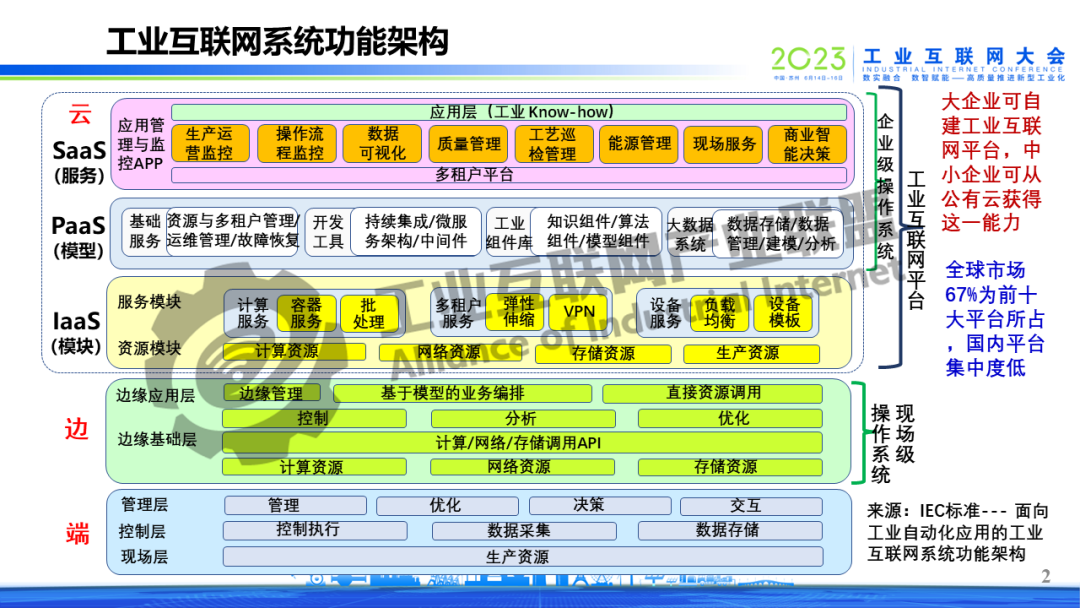Click the 数据采集 box in 控制层
Viewport: 1080px width, 608px height.
(517, 530)
